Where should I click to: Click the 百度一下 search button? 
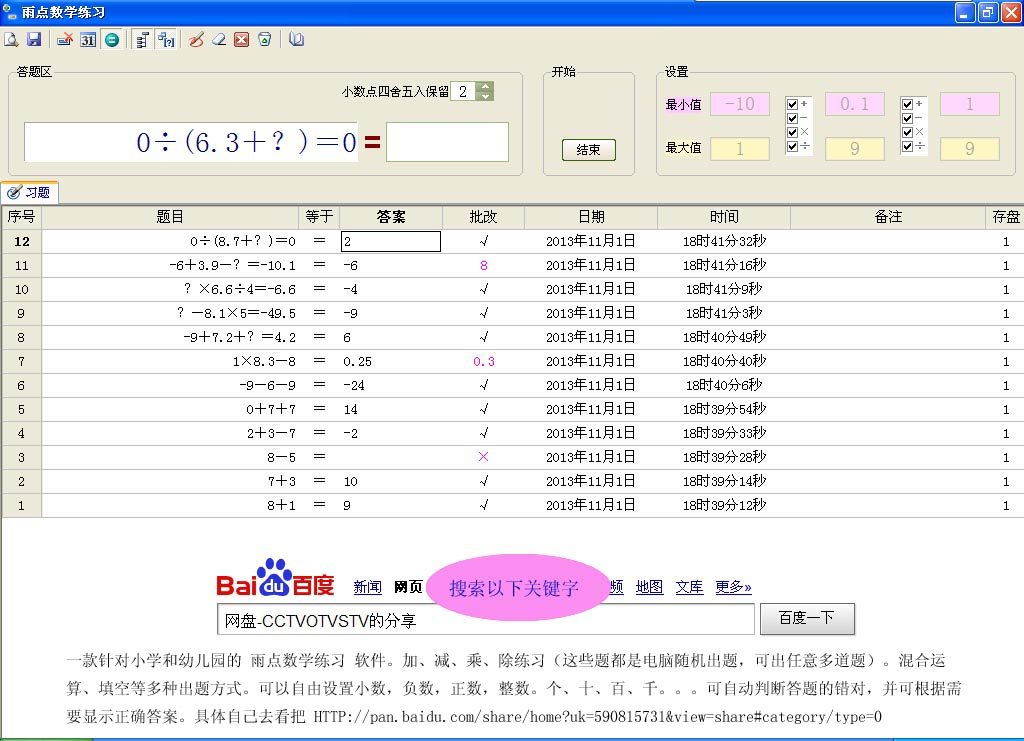click(807, 618)
